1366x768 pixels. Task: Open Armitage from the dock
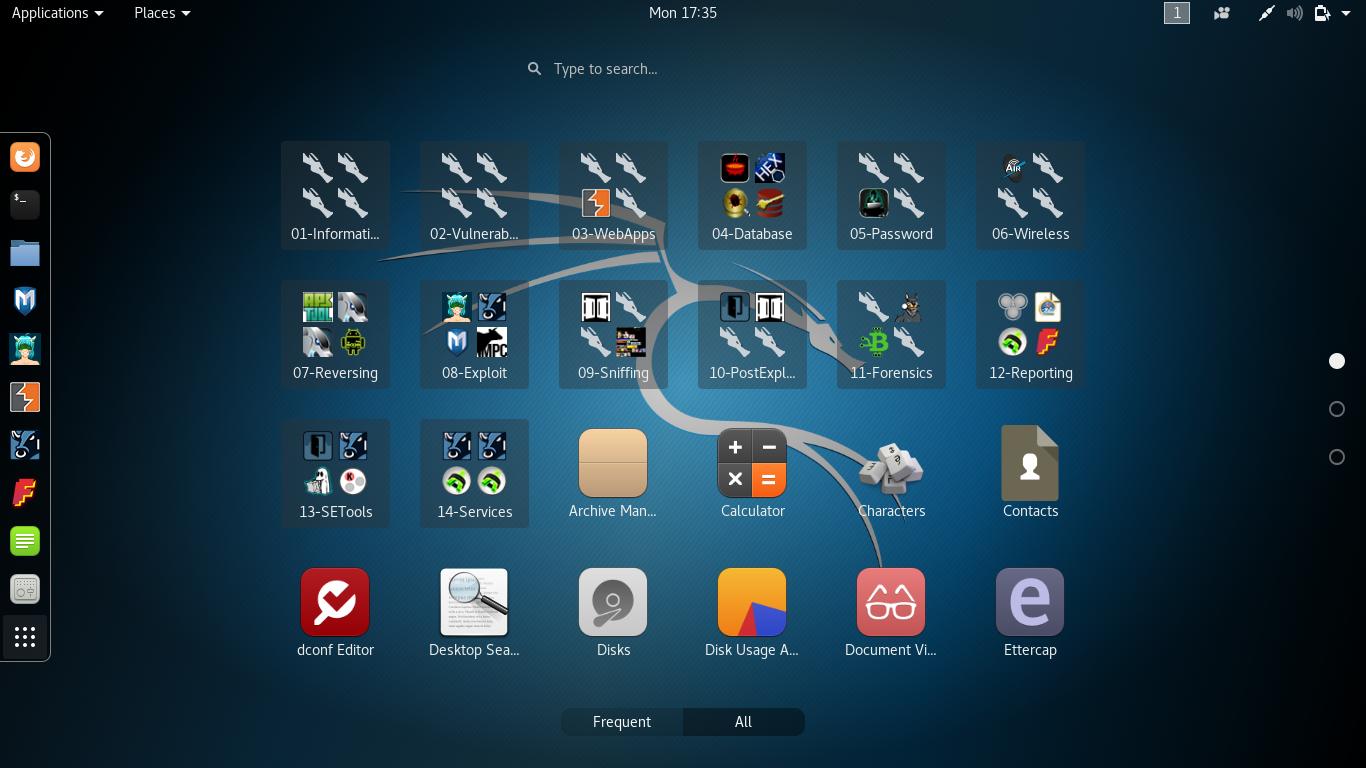pyautogui.click(x=25, y=349)
